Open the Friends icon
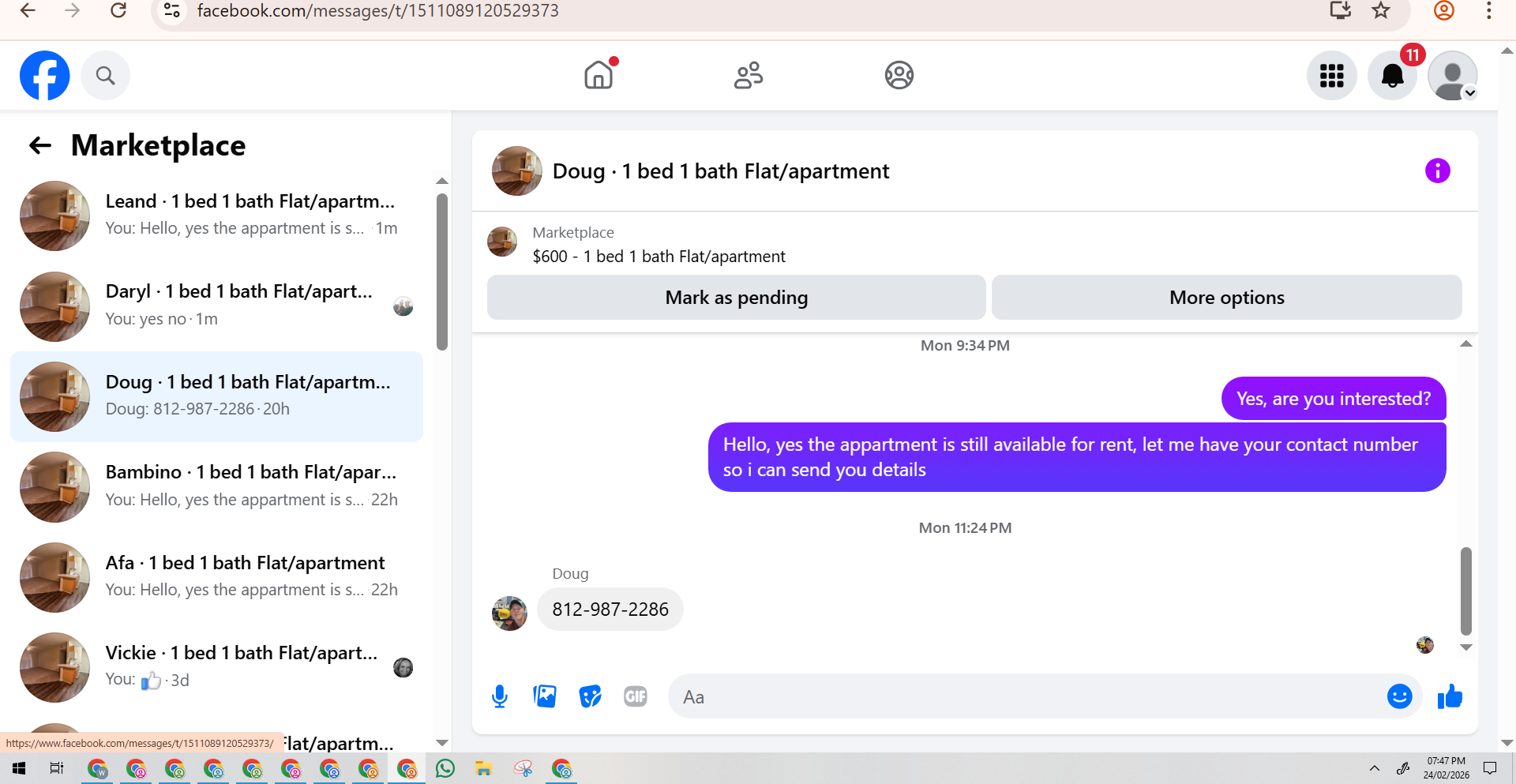 tap(749, 75)
